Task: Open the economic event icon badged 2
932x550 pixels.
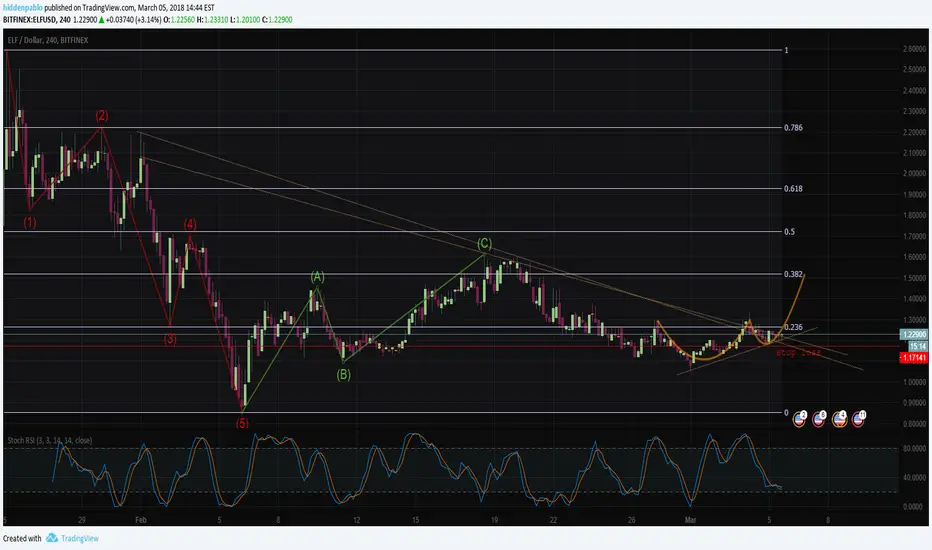Action: 799,419
